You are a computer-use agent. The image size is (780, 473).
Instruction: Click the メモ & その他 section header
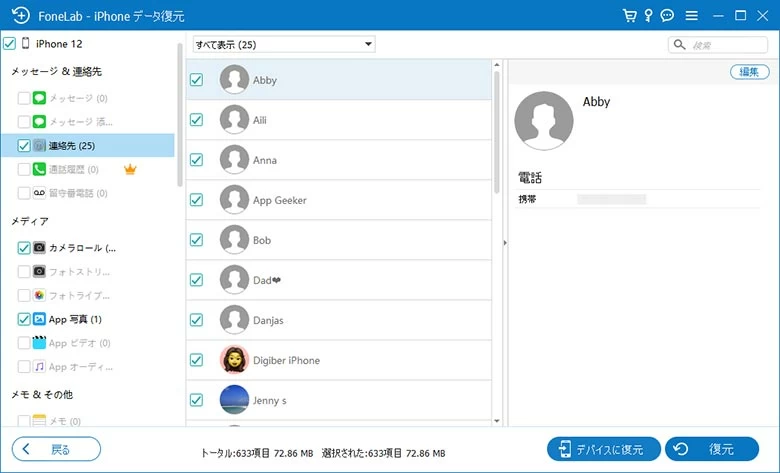pyautogui.click(x=42, y=394)
